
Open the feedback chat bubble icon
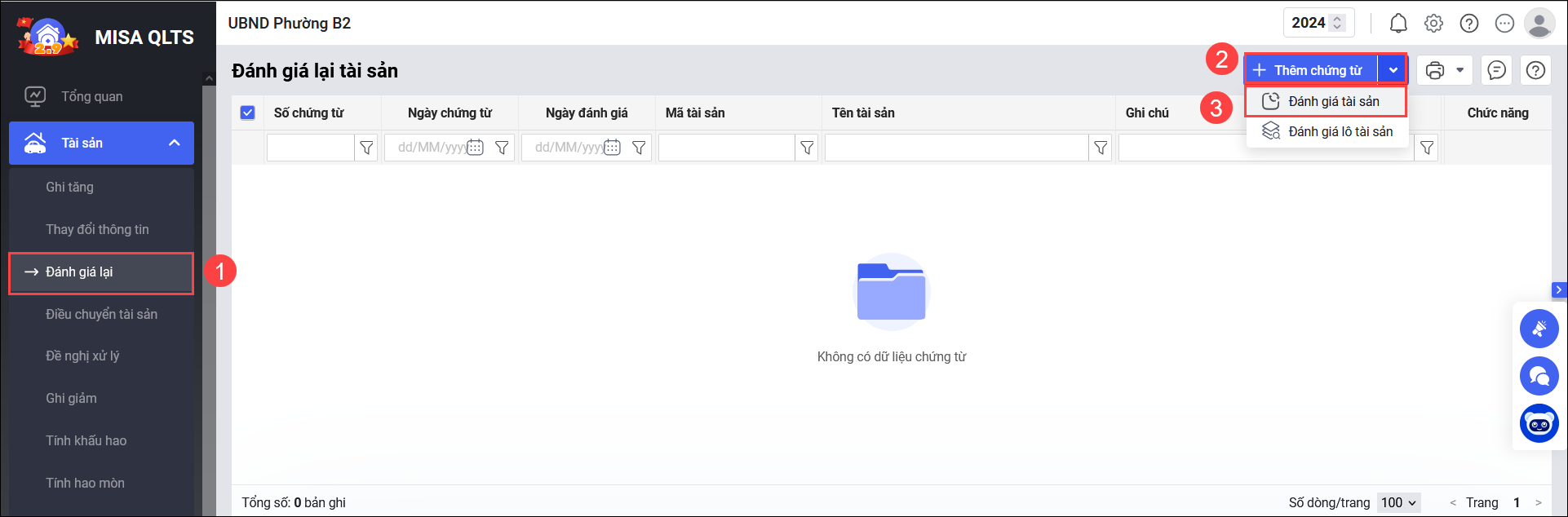[x=1497, y=71]
